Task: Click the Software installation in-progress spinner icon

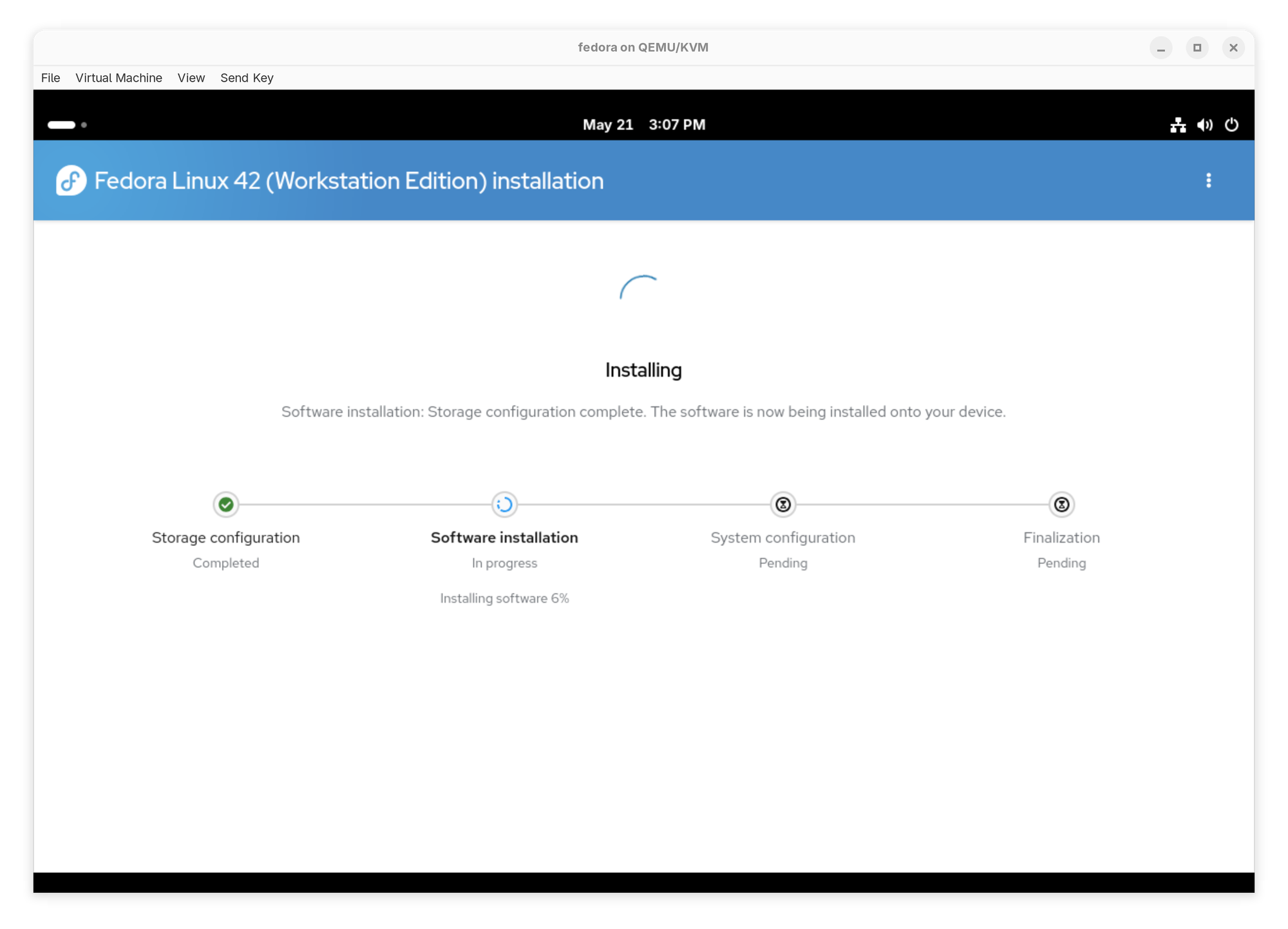Action: tap(504, 505)
